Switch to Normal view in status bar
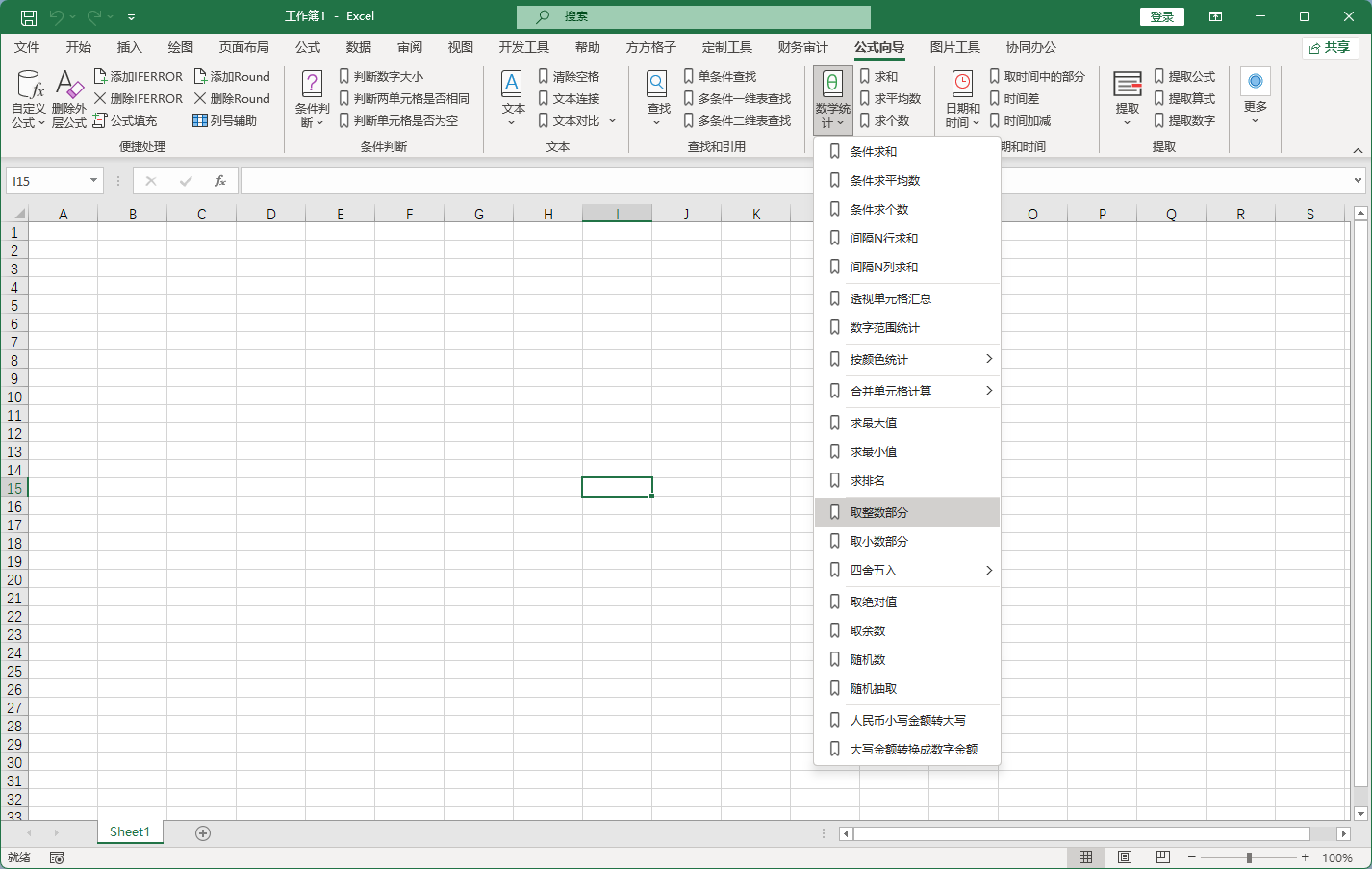The width and height of the screenshot is (1372, 869). click(1085, 857)
